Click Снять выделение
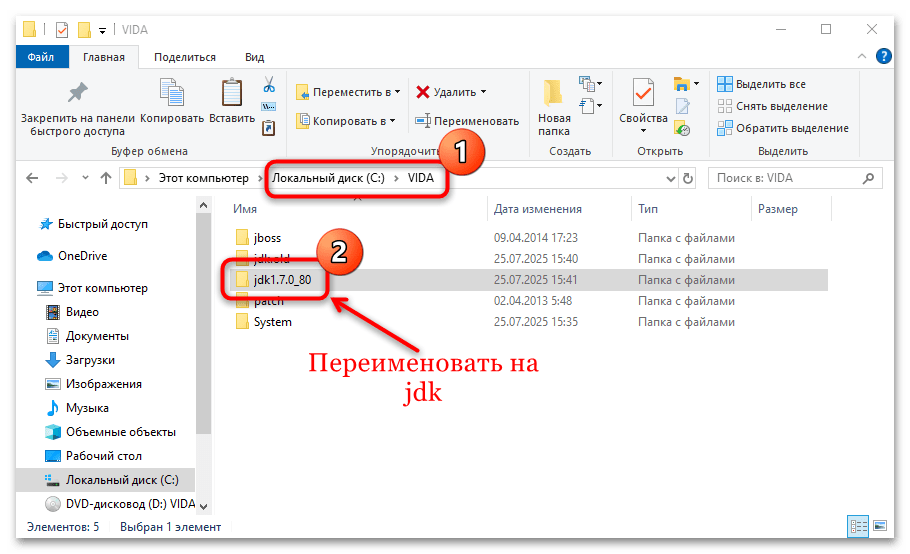Image resolution: width=910 pixels, height=554 pixels. coord(772,106)
